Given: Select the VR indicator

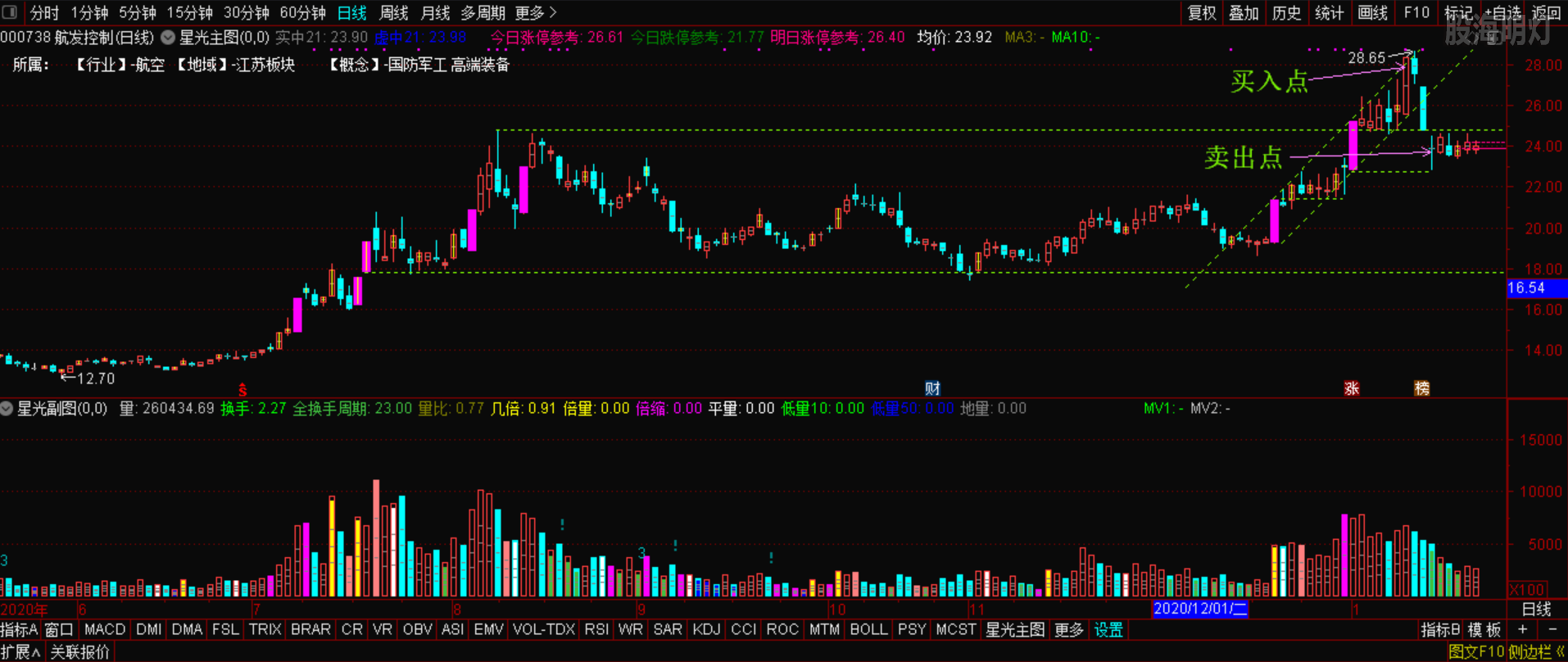Looking at the screenshot, I should tap(382, 630).
